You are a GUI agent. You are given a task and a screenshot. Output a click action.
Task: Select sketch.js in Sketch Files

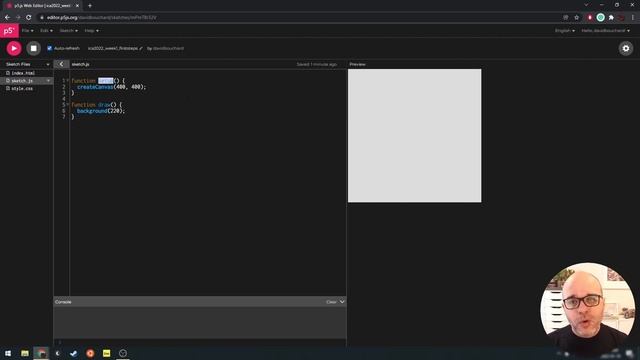[22, 81]
